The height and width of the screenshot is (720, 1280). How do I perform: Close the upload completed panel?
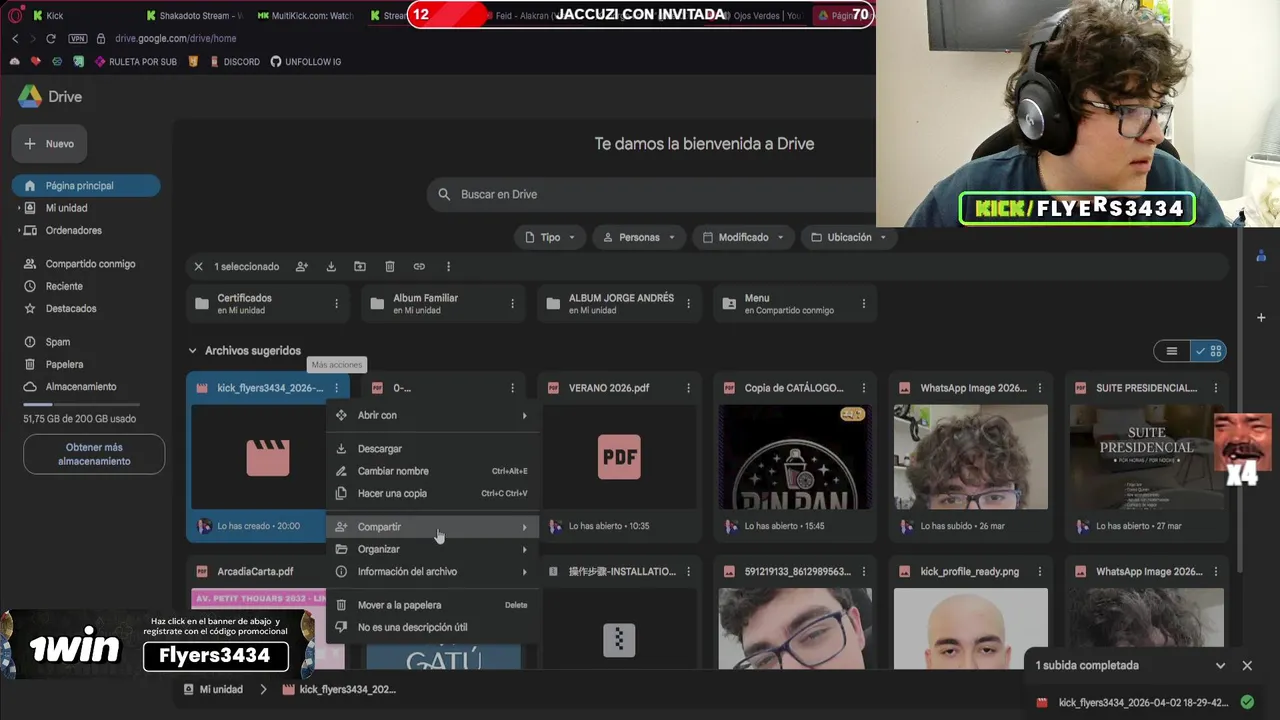(1247, 665)
